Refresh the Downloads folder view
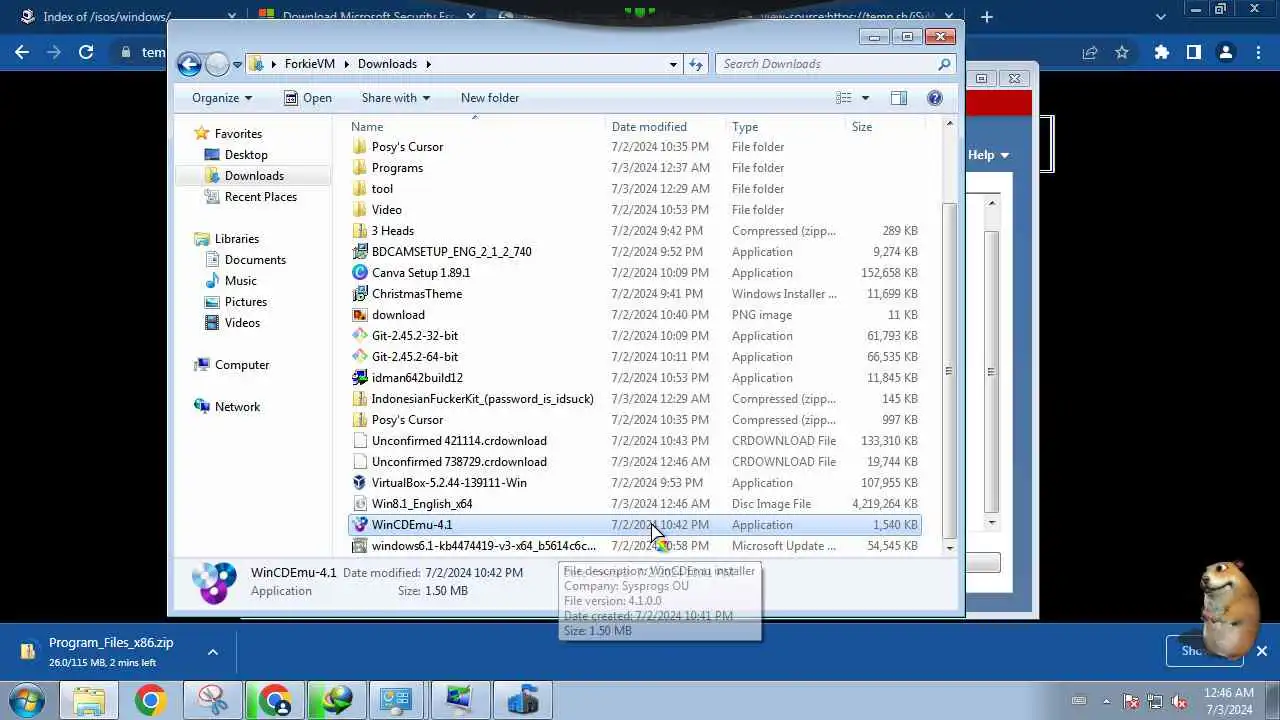The width and height of the screenshot is (1280, 720). tap(696, 64)
